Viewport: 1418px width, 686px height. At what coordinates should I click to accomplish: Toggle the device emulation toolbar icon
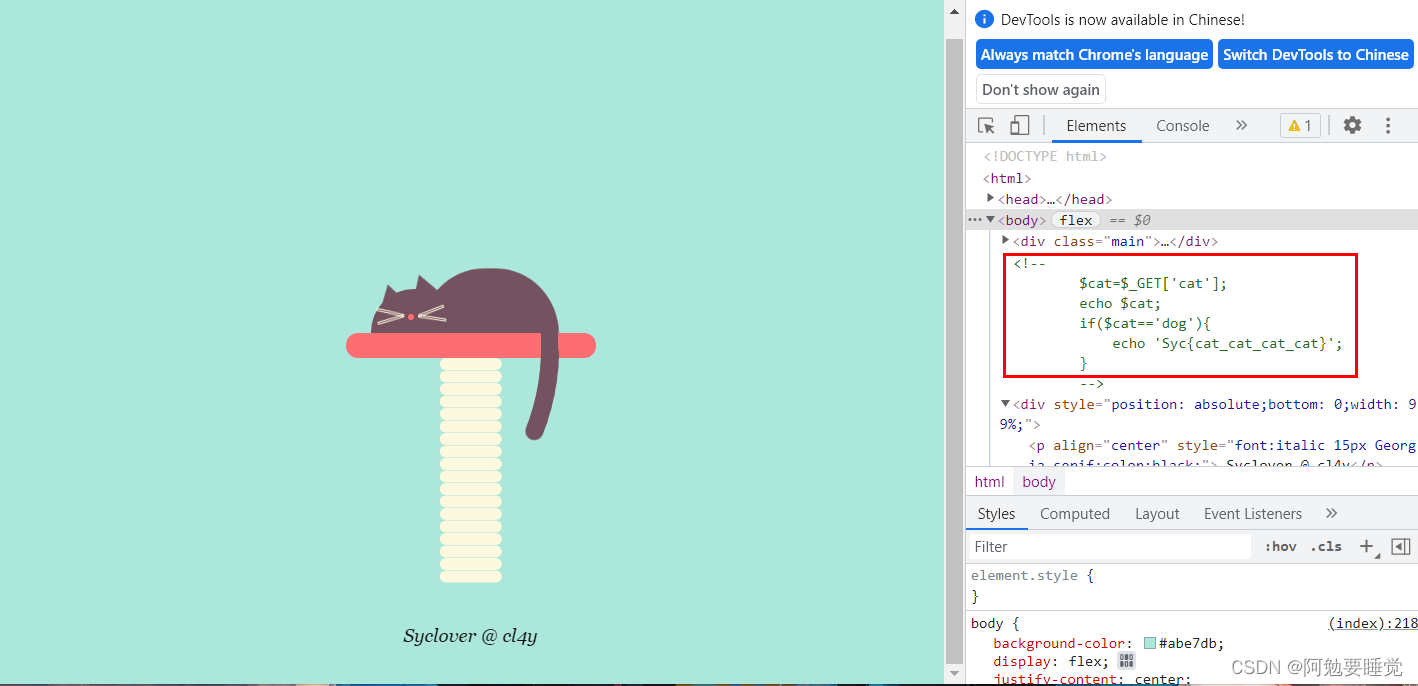[x=1019, y=125]
